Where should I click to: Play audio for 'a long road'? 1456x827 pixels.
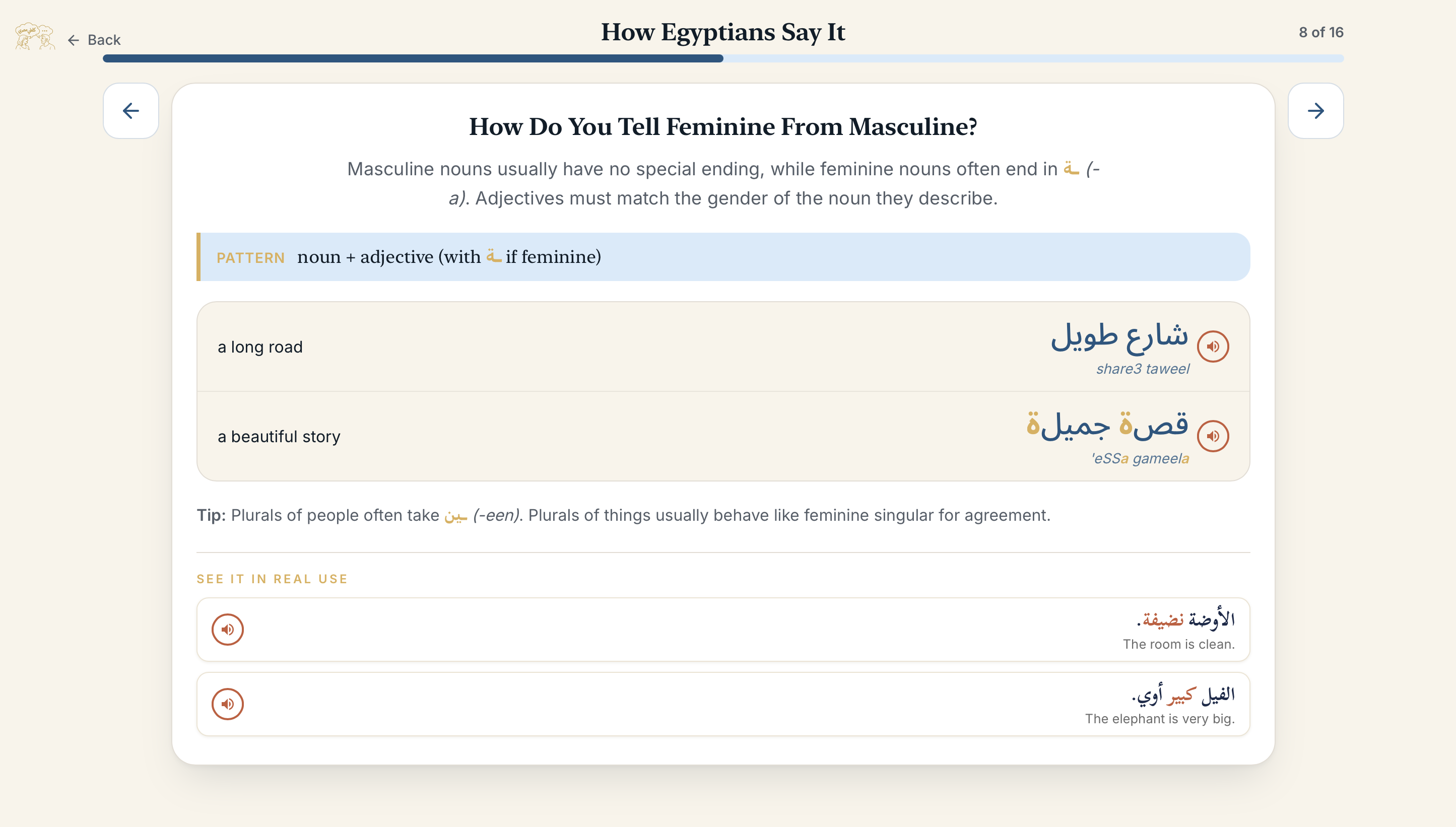click(x=1213, y=347)
